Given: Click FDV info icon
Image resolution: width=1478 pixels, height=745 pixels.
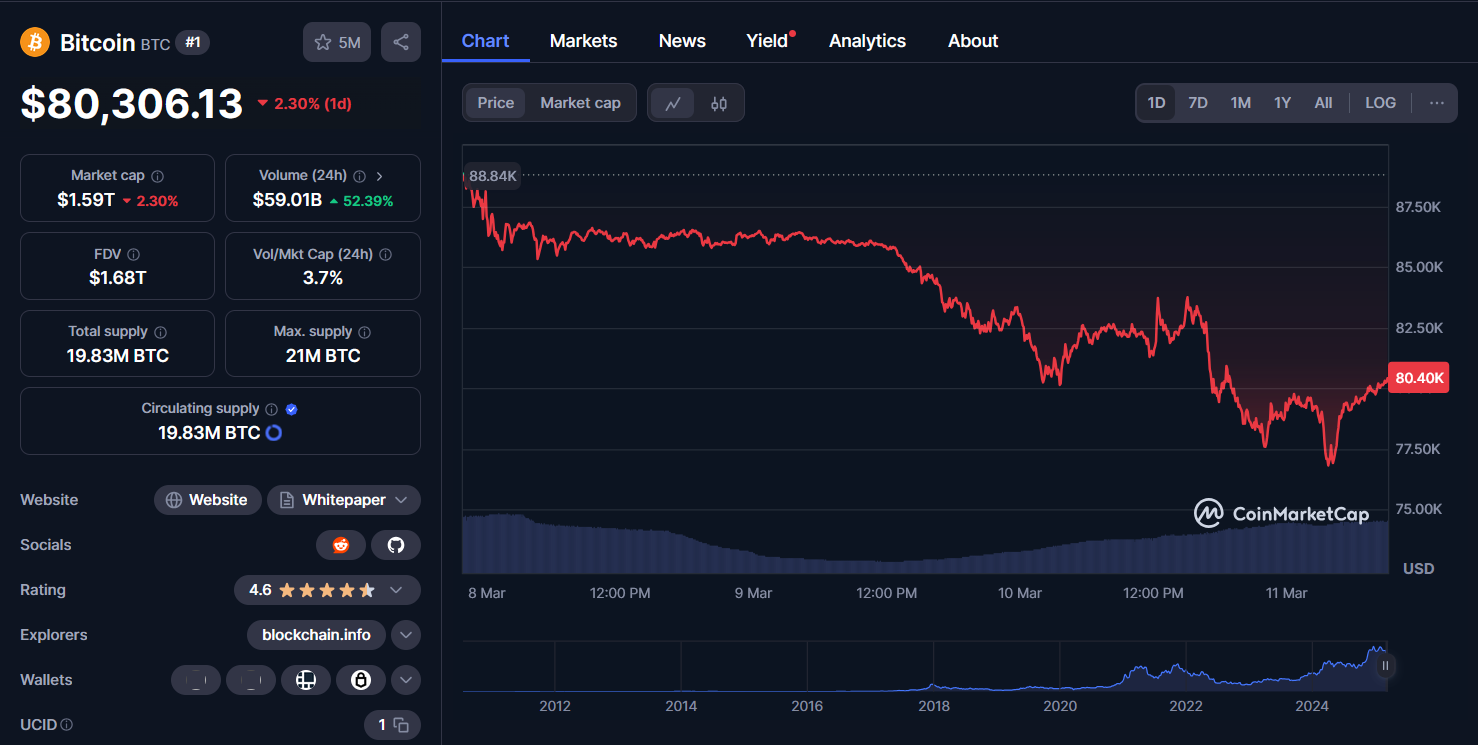Looking at the screenshot, I should pos(134,255).
